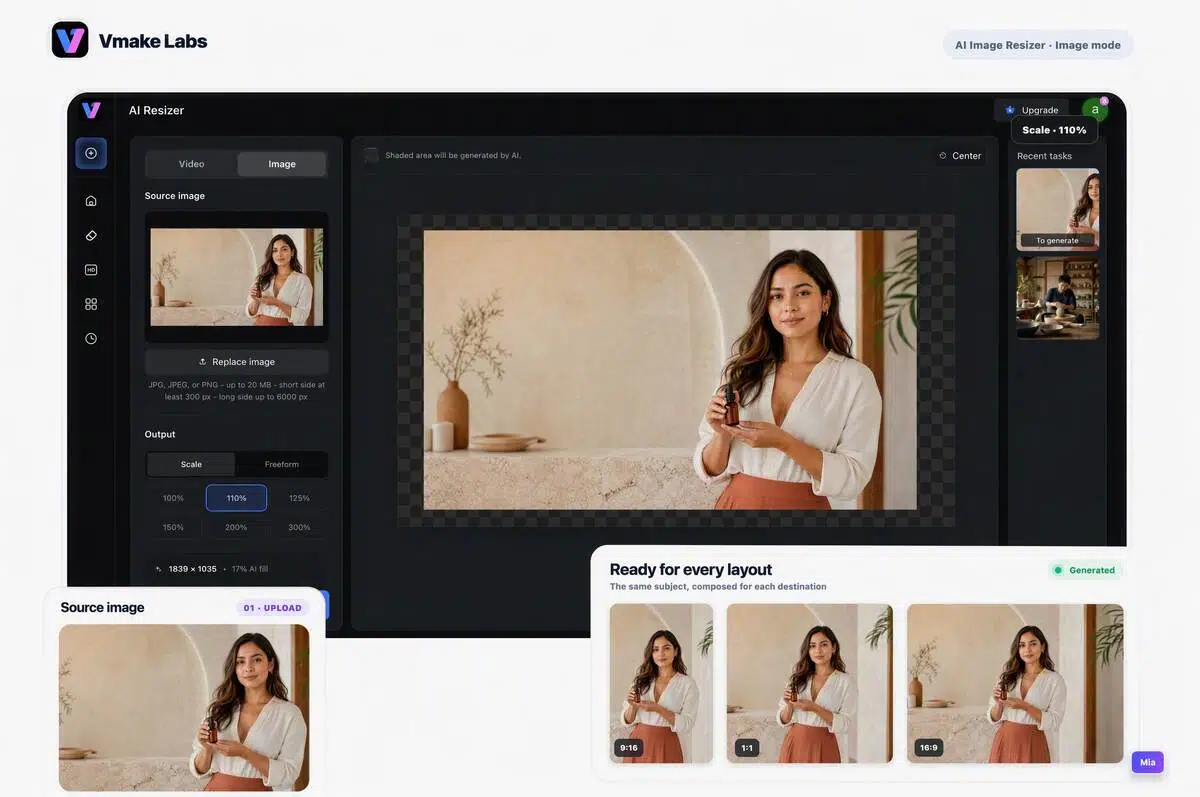Click the 'Generated' status badge text
Image resolution: width=1200 pixels, height=797 pixels.
point(1092,570)
